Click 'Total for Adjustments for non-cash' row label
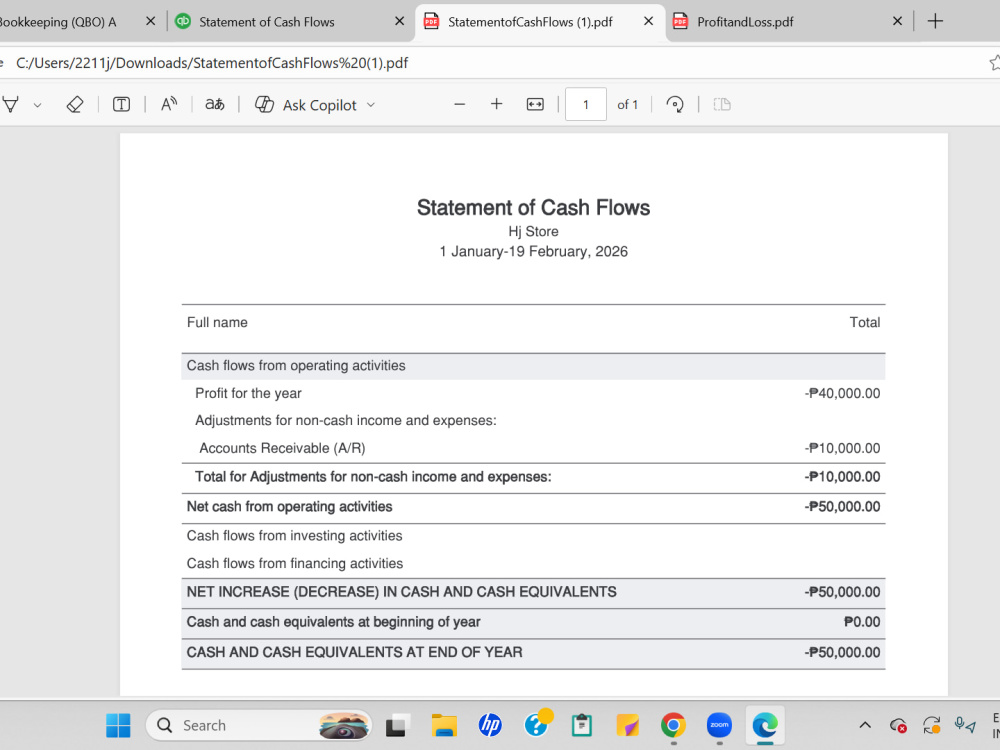1000x750 pixels. coord(373,477)
